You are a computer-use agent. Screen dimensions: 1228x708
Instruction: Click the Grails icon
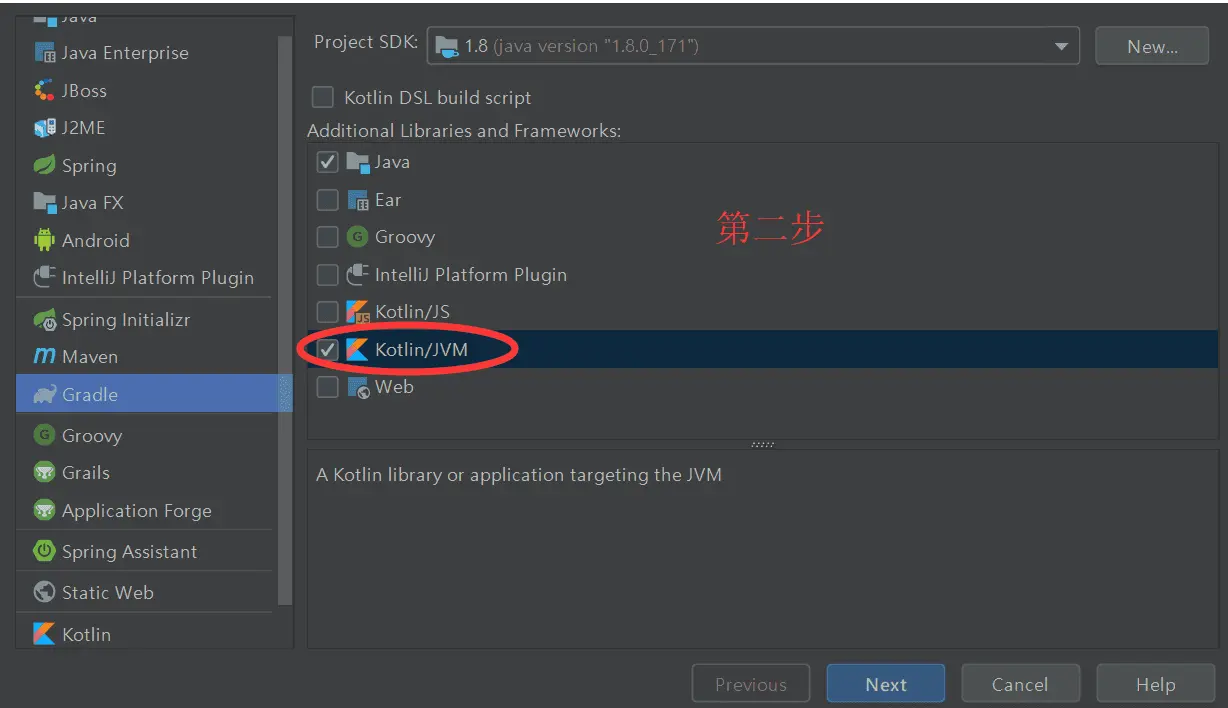click(x=44, y=472)
